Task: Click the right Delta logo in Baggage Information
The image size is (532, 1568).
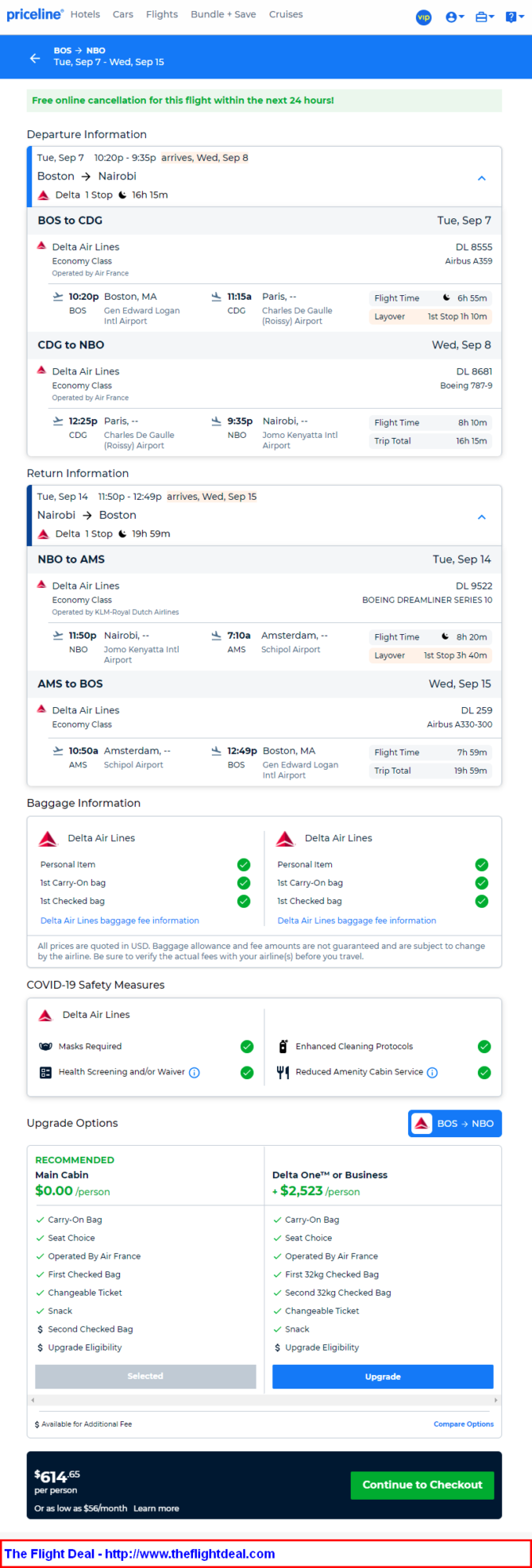Action: pos(285,839)
